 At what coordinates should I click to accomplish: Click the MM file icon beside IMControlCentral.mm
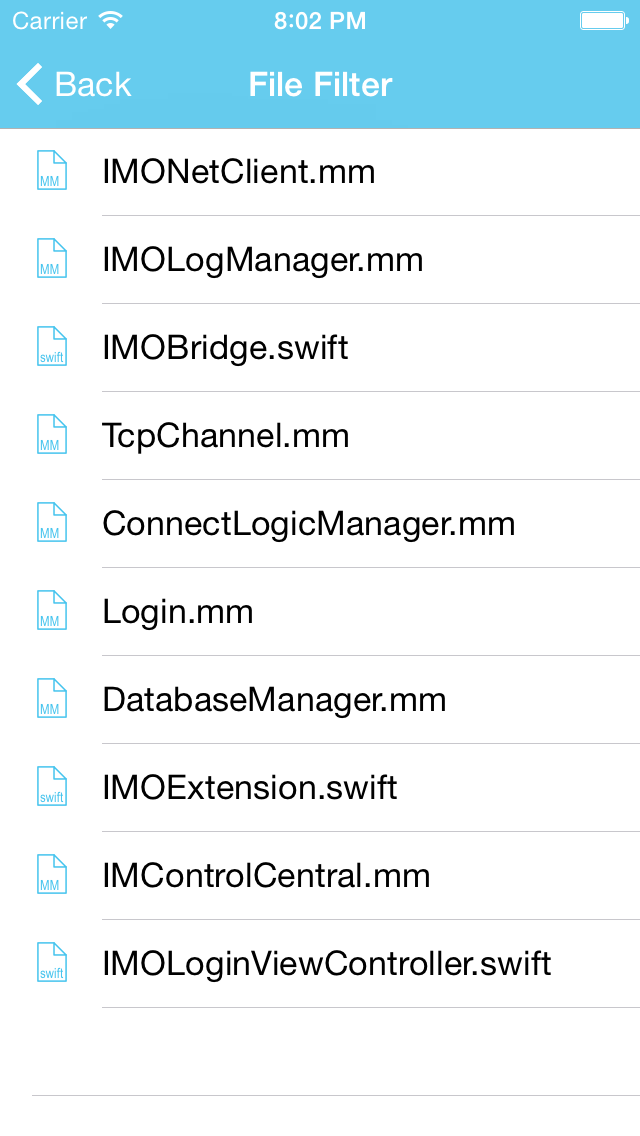[x=51, y=874]
